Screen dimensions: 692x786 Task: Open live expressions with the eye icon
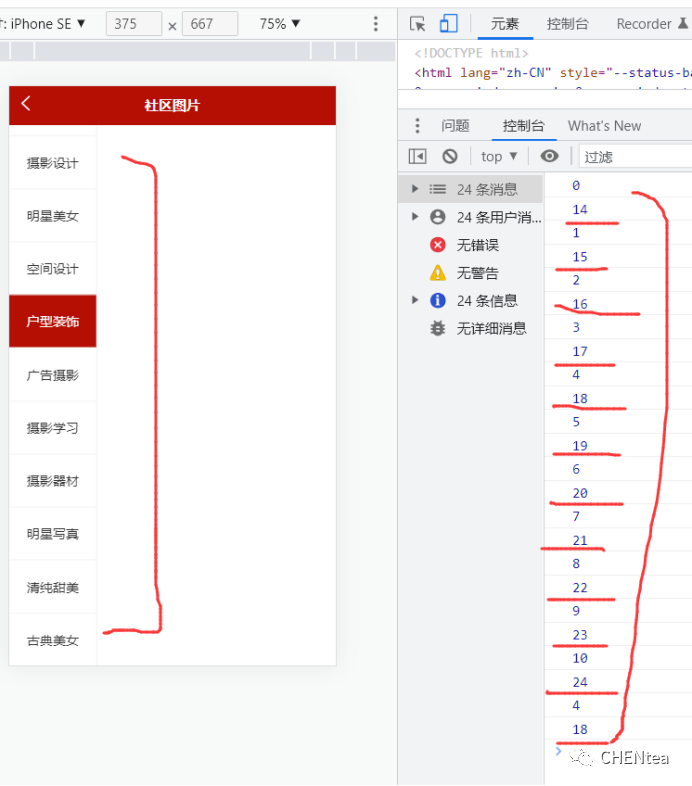550,156
